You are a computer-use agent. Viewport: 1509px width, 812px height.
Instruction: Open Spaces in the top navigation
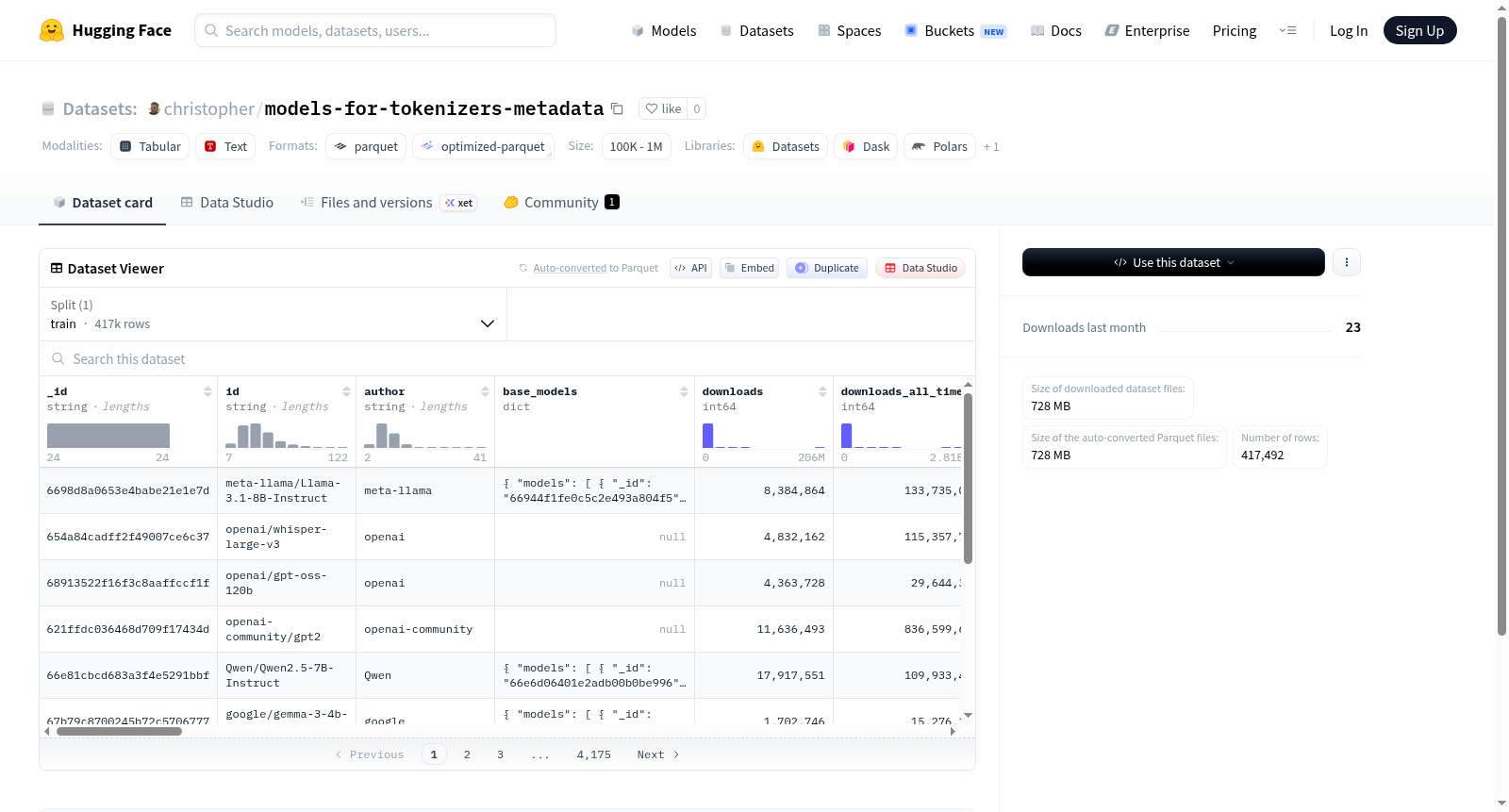point(850,30)
